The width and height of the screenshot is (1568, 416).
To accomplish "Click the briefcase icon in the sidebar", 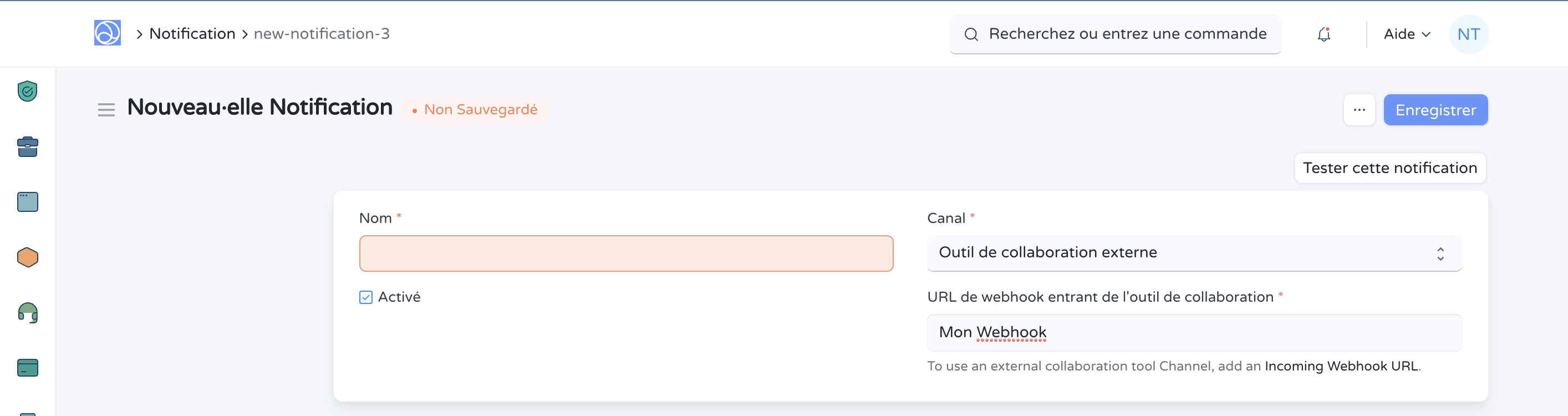I will (x=27, y=146).
